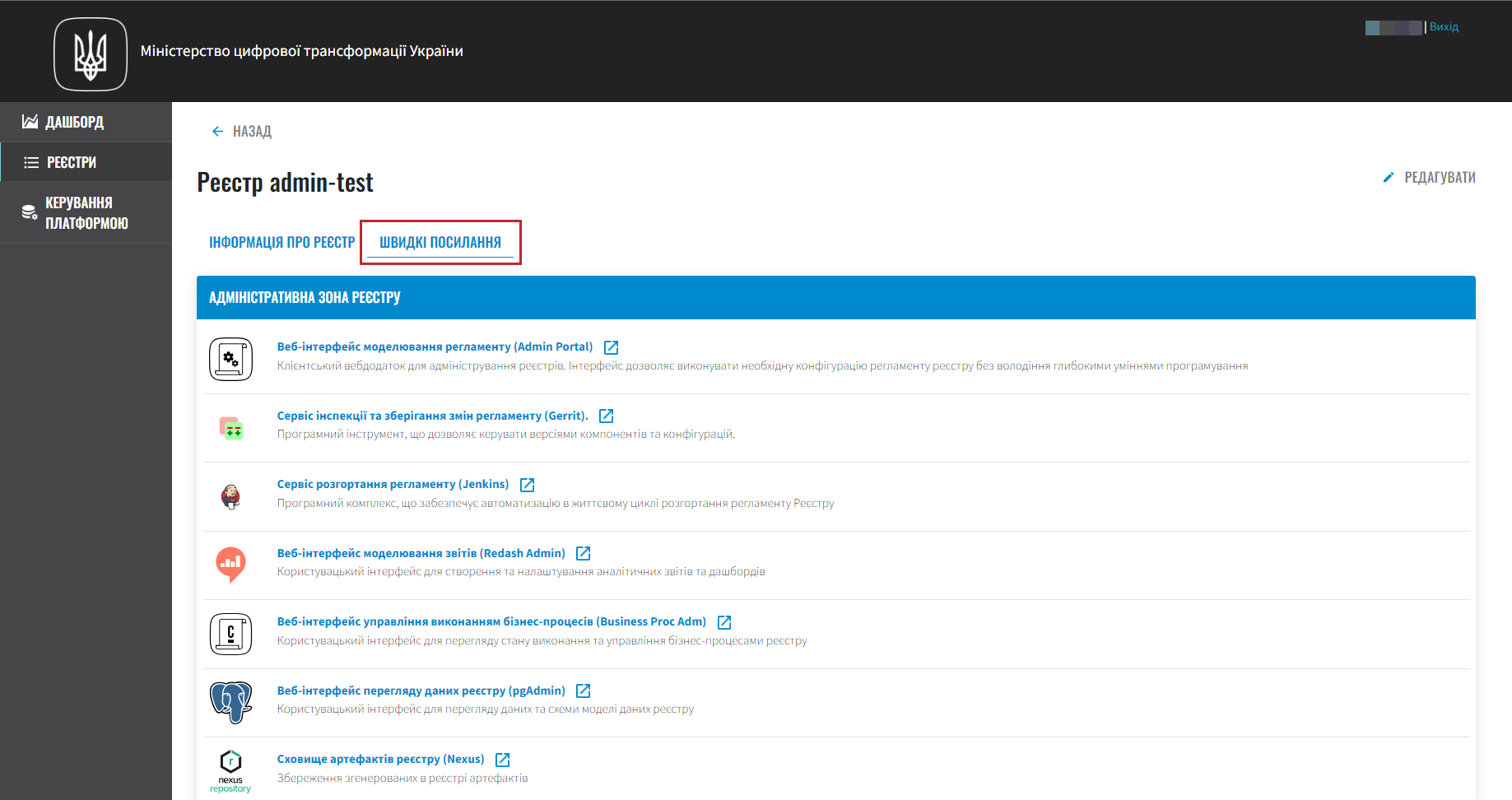Open Дашборд in the sidebar menu
This screenshot has width=1512, height=800.
(x=86, y=122)
